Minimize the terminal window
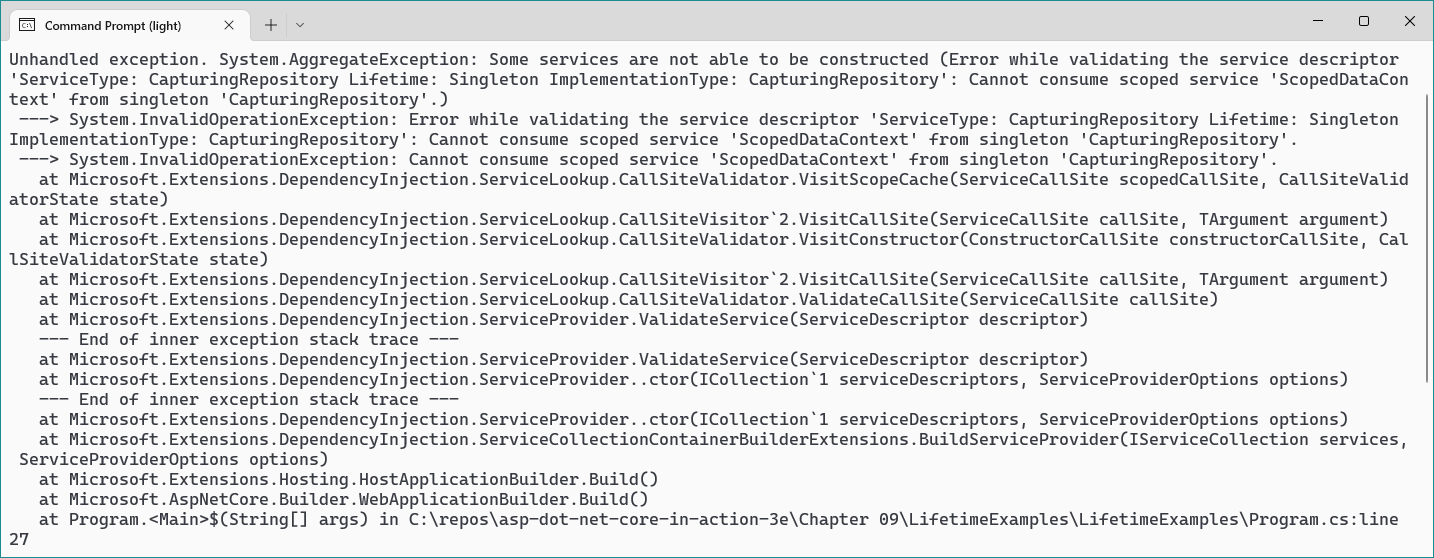Screen dimensions: 1434x558 (1317, 21)
